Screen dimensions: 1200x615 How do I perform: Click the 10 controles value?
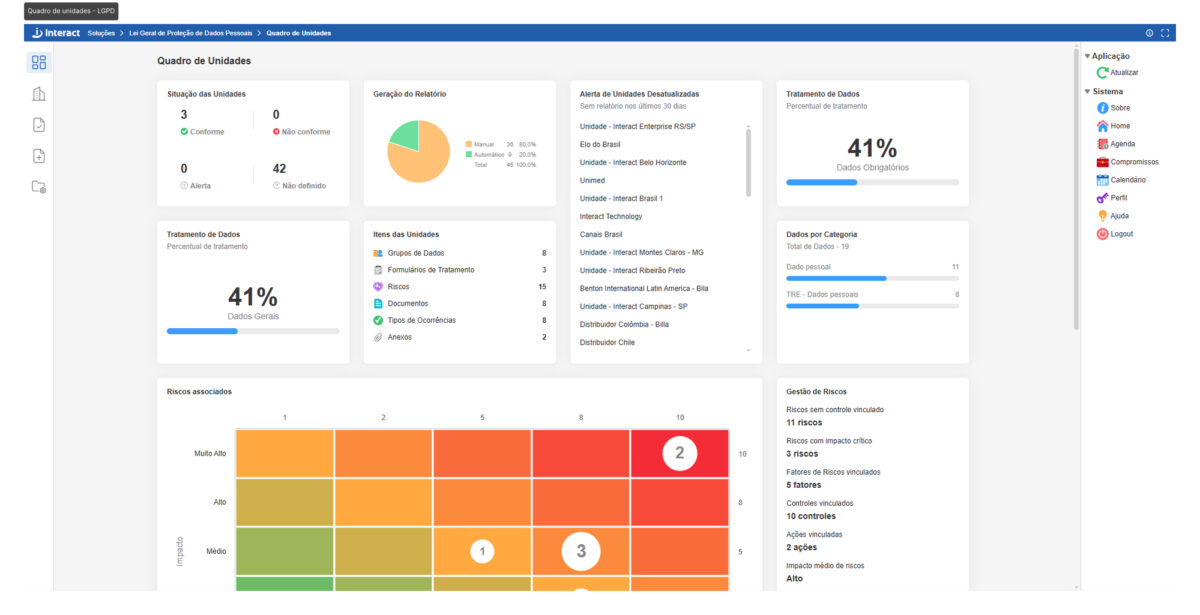tap(811, 516)
